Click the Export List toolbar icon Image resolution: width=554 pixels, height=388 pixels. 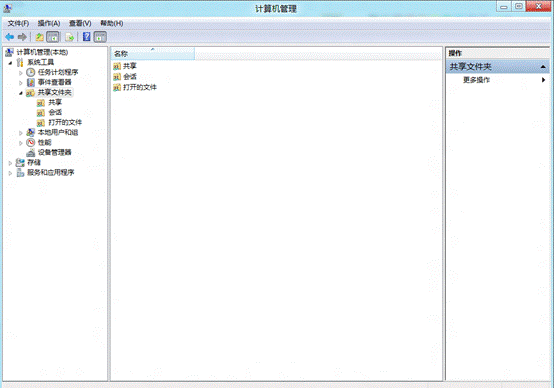pyautogui.click(x=70, y=37)
